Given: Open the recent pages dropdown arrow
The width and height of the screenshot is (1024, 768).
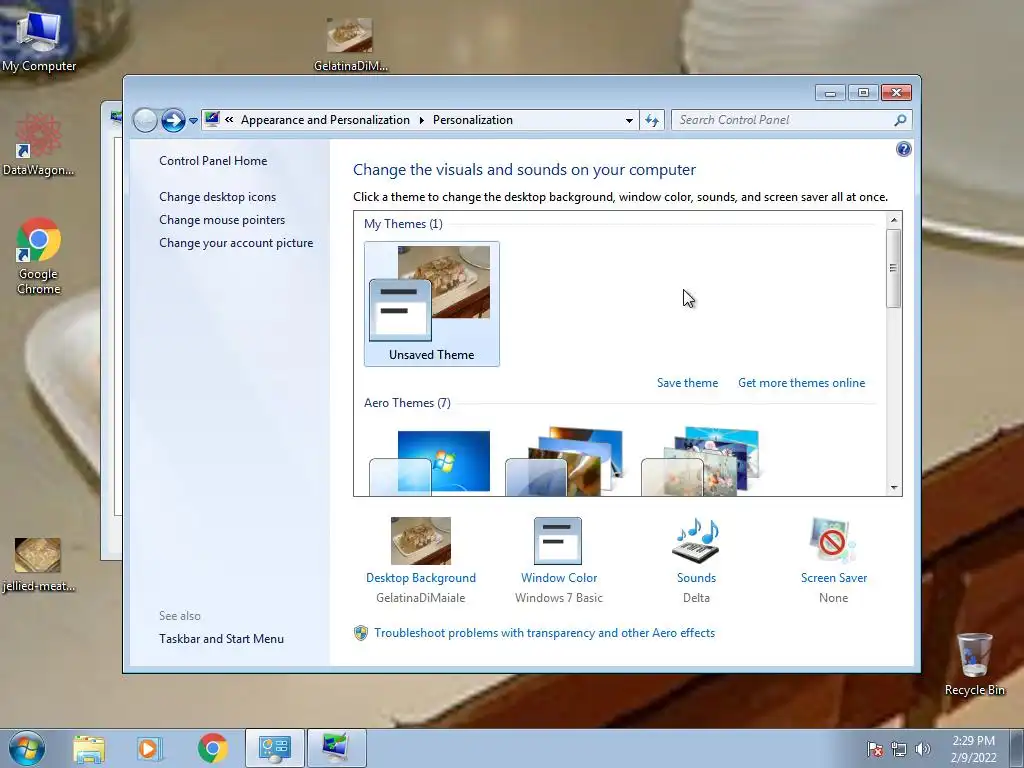Looking at the screenshot, I should (x=193, y=121).
